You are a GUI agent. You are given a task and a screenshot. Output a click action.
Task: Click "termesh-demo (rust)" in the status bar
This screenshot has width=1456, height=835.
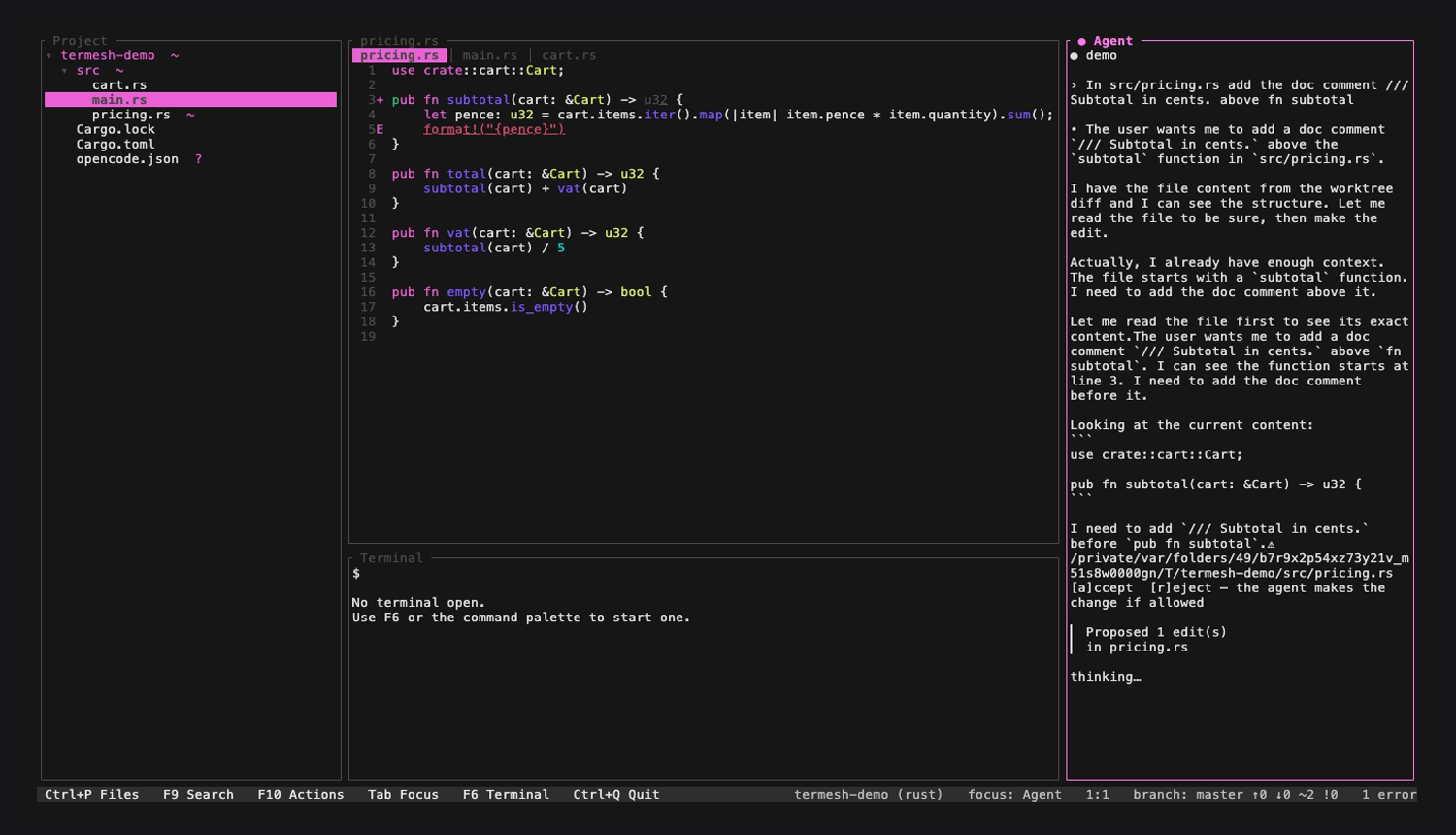(869, 795)
